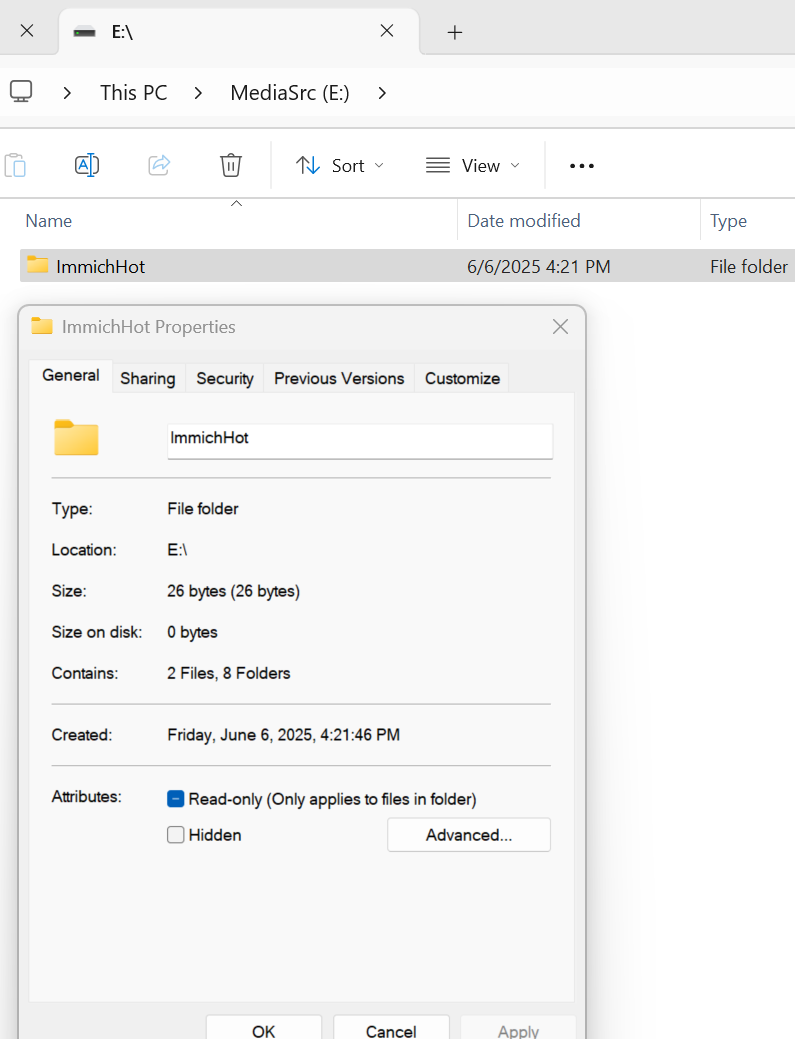
Task: Click folder icon in Properties title bar
Action: 42,326
